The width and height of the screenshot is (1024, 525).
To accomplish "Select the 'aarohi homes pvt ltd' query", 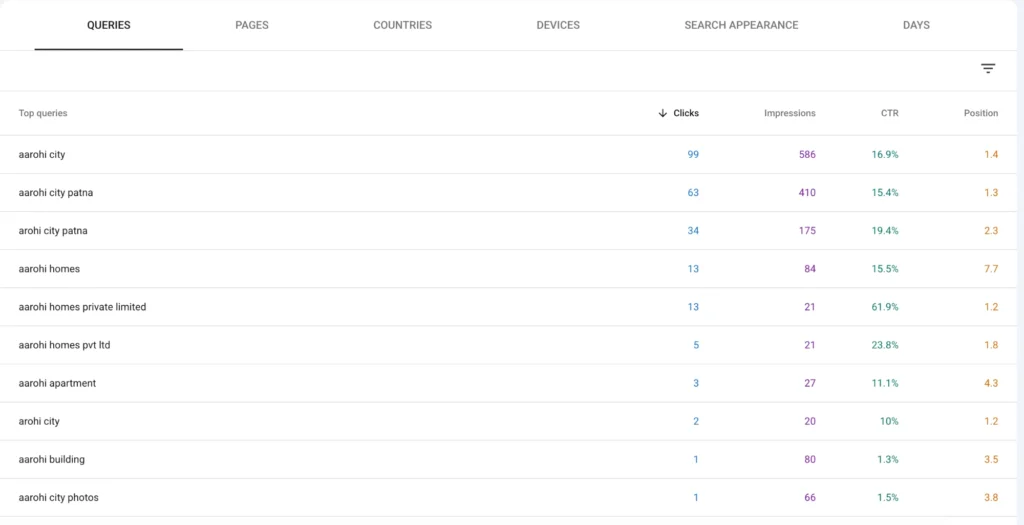I will 64,345.
